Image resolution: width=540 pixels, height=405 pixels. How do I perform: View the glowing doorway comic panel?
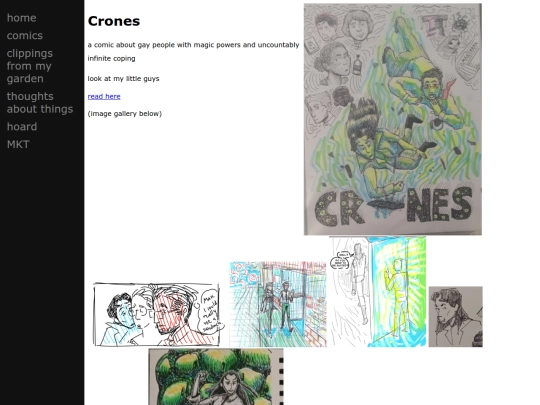pos(377,291)
